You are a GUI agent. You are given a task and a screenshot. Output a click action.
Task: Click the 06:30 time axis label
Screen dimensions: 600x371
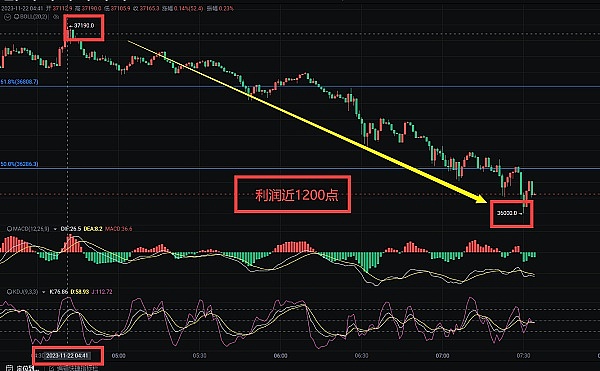coord(362,356)
